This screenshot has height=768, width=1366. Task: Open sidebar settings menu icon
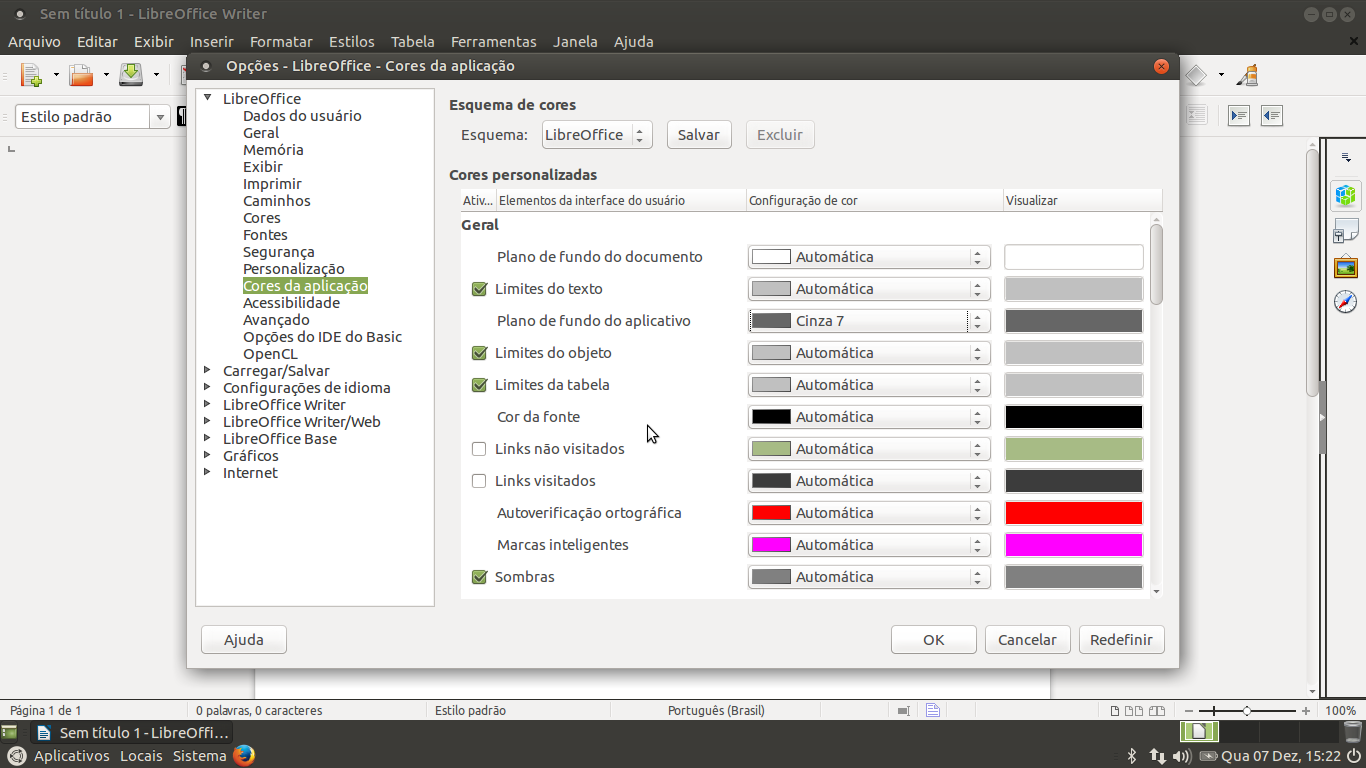[x=1346, y=157]
